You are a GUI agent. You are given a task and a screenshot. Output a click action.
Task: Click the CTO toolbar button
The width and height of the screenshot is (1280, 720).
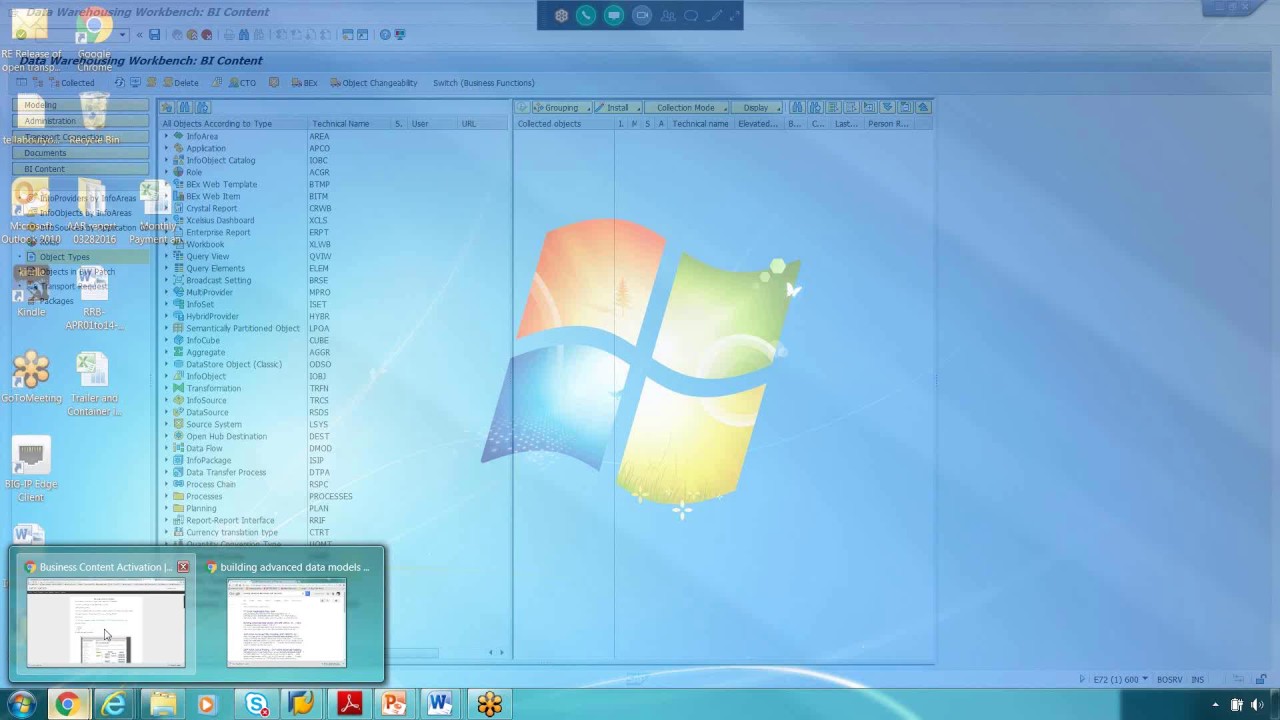[x=242, y=83]
